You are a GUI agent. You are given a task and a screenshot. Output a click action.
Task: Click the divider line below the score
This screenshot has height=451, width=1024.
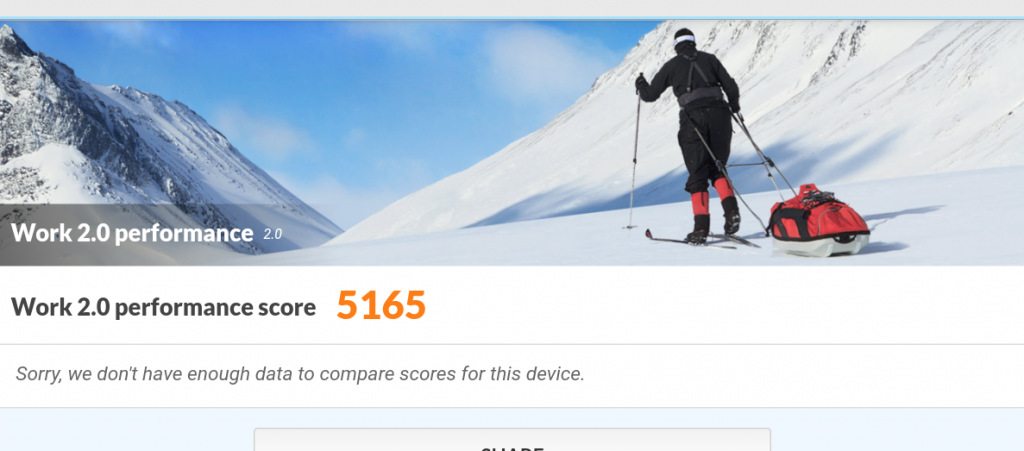512,344
